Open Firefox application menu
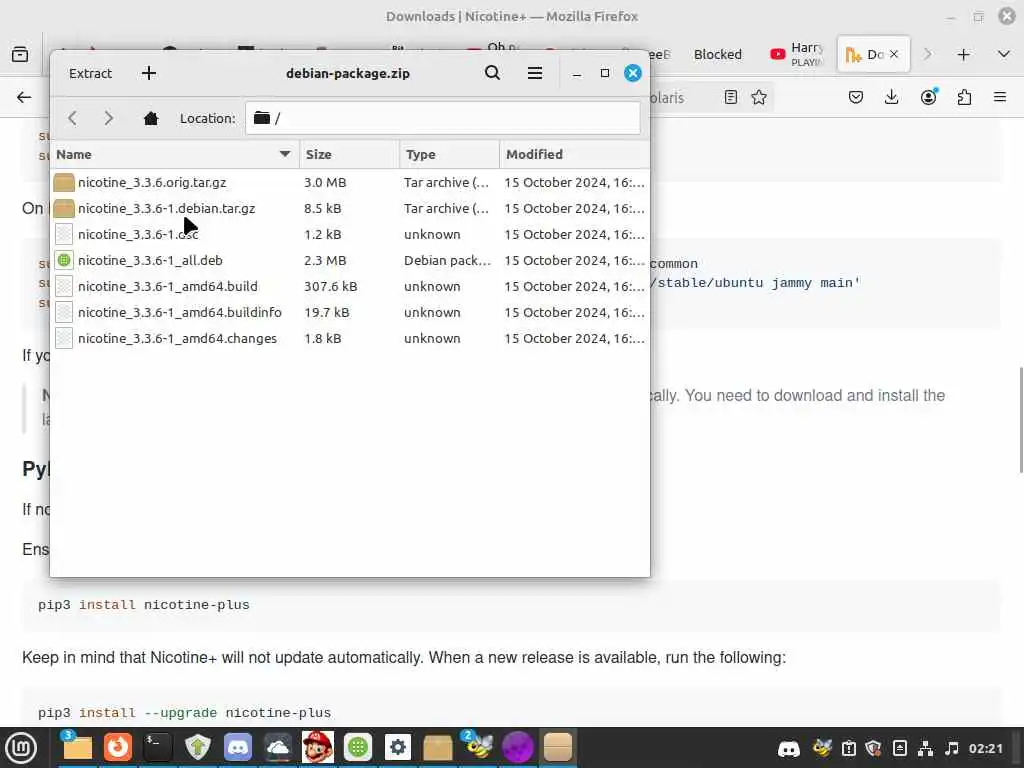 tap(1000, 97)
